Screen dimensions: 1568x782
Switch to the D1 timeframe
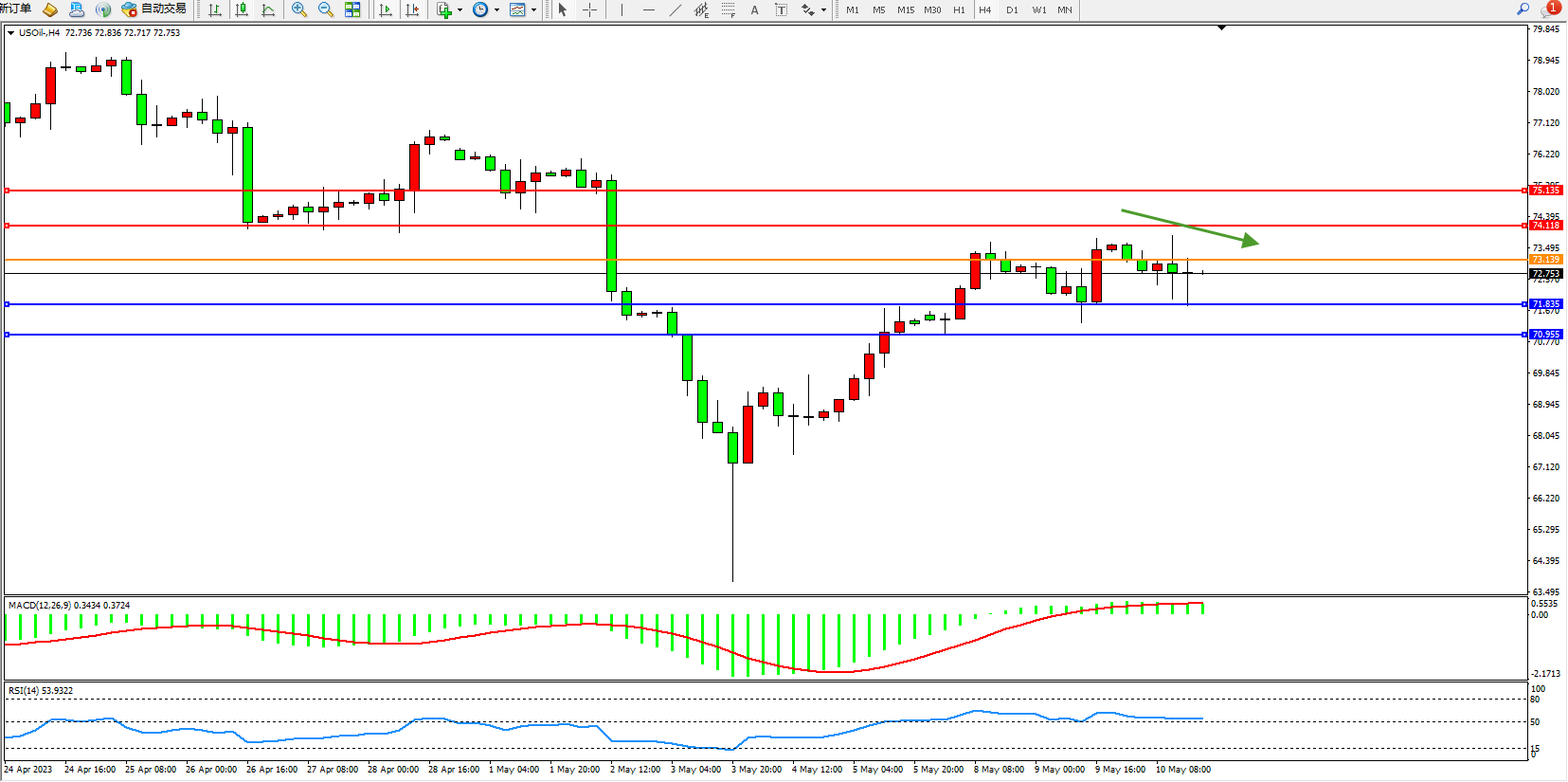pyautogui.click(x=1012, y=9)
